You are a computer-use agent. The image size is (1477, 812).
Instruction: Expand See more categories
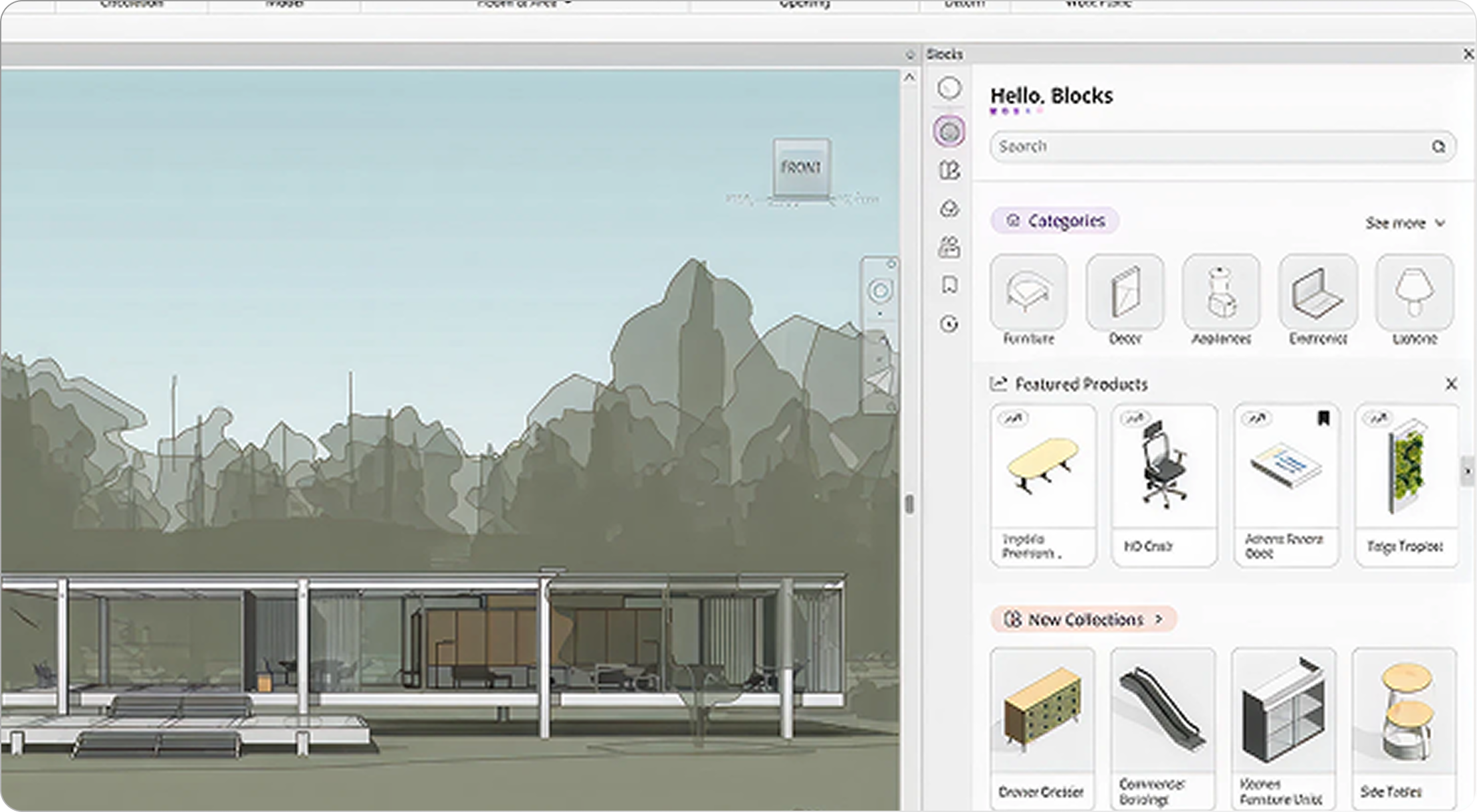pyautogui.click(x=1405, y=223)
